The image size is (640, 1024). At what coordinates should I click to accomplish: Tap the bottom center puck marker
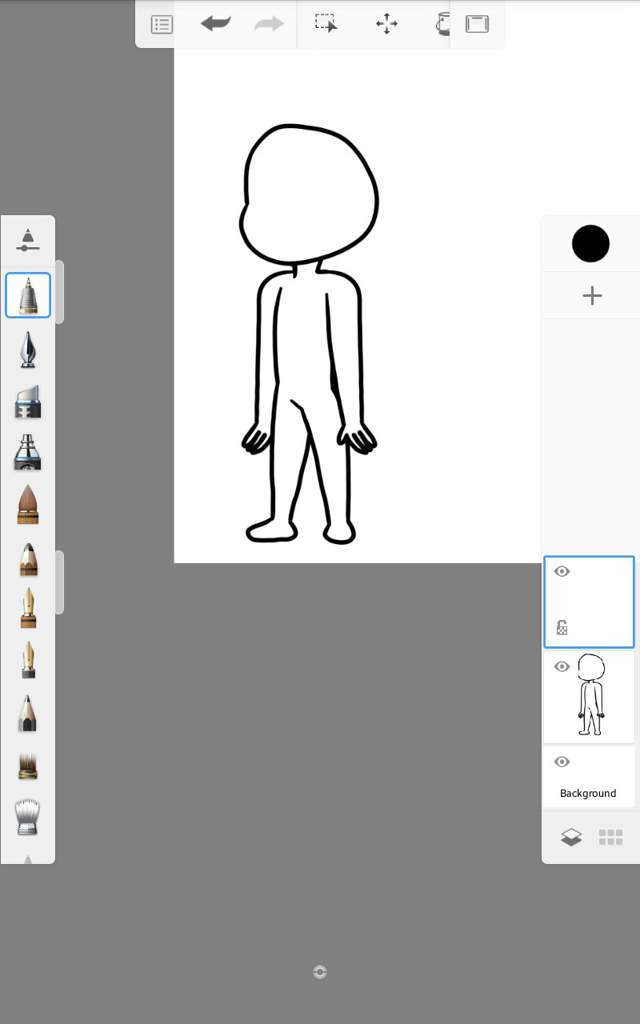tap(319, 972)
